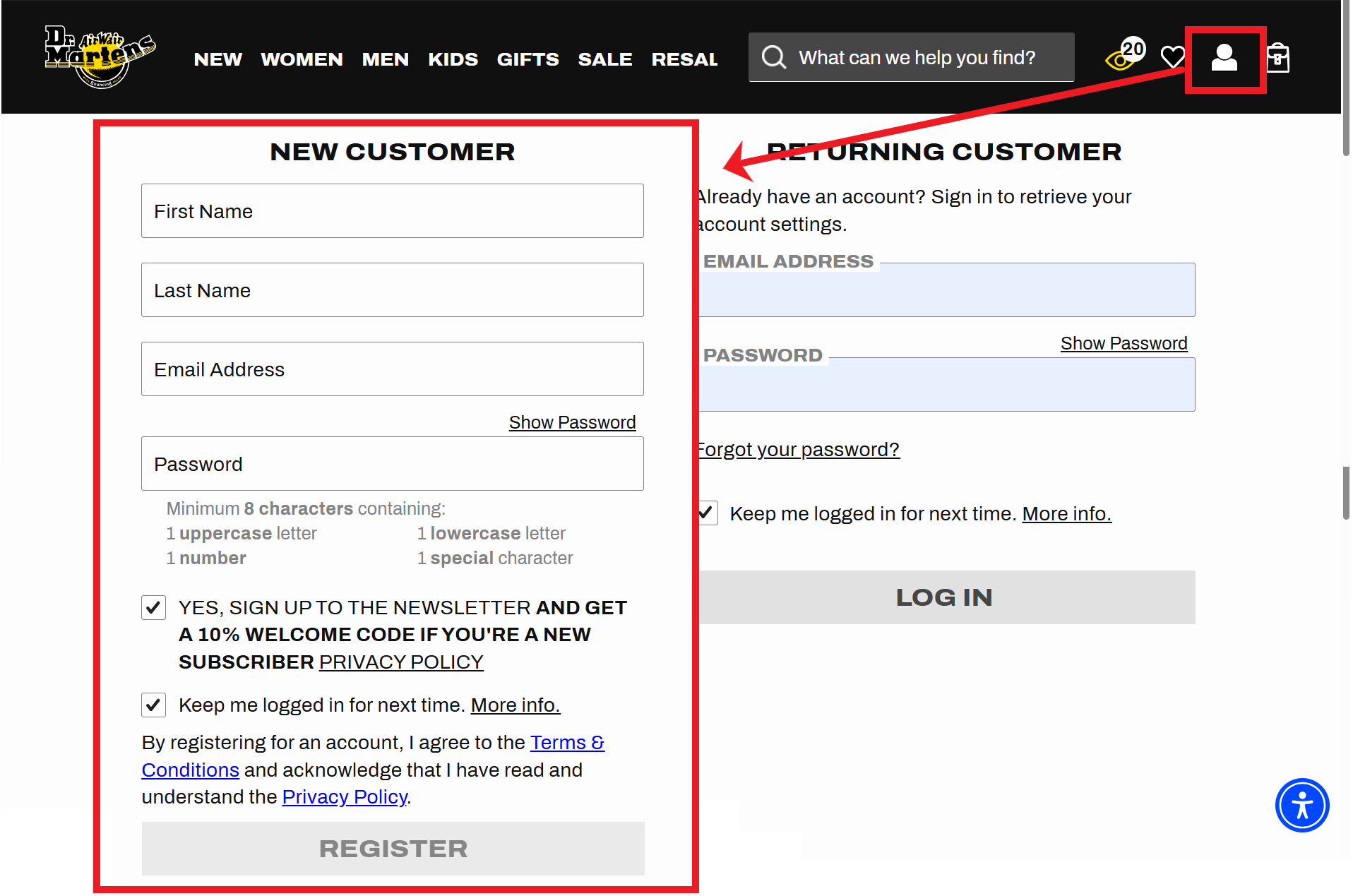The image size is (1353, 896).
Task: Open the 'Forgot your password?' link
Action: pyautogui.click(x=798, y=449)
